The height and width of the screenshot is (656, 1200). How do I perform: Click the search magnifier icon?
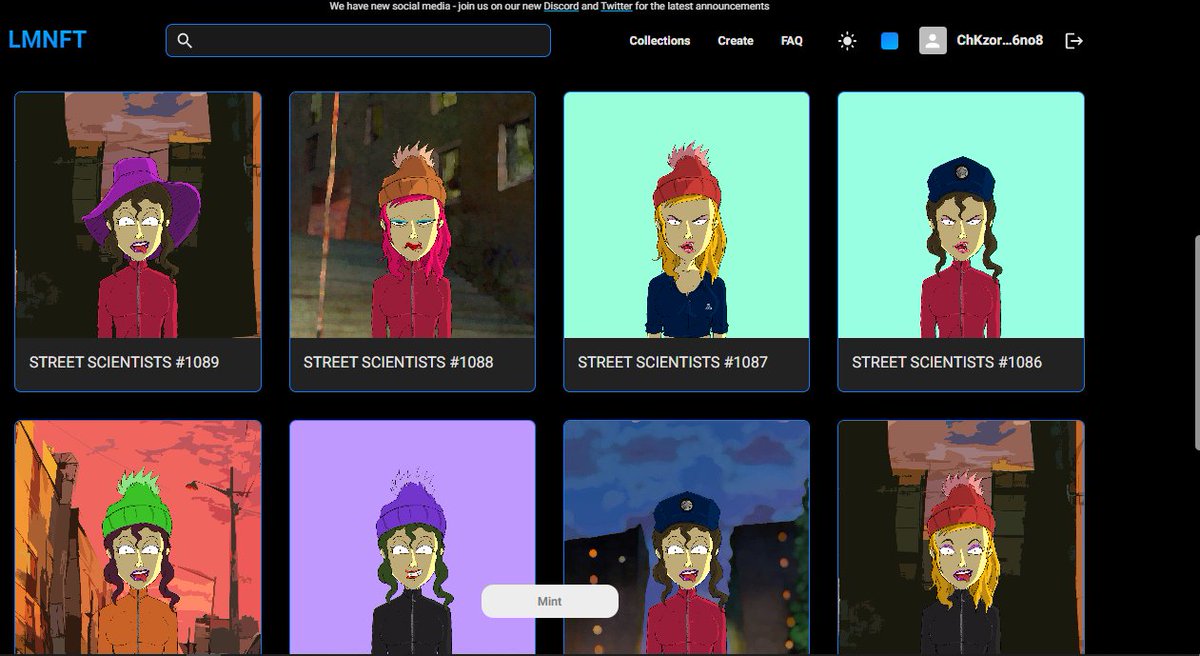184,41
